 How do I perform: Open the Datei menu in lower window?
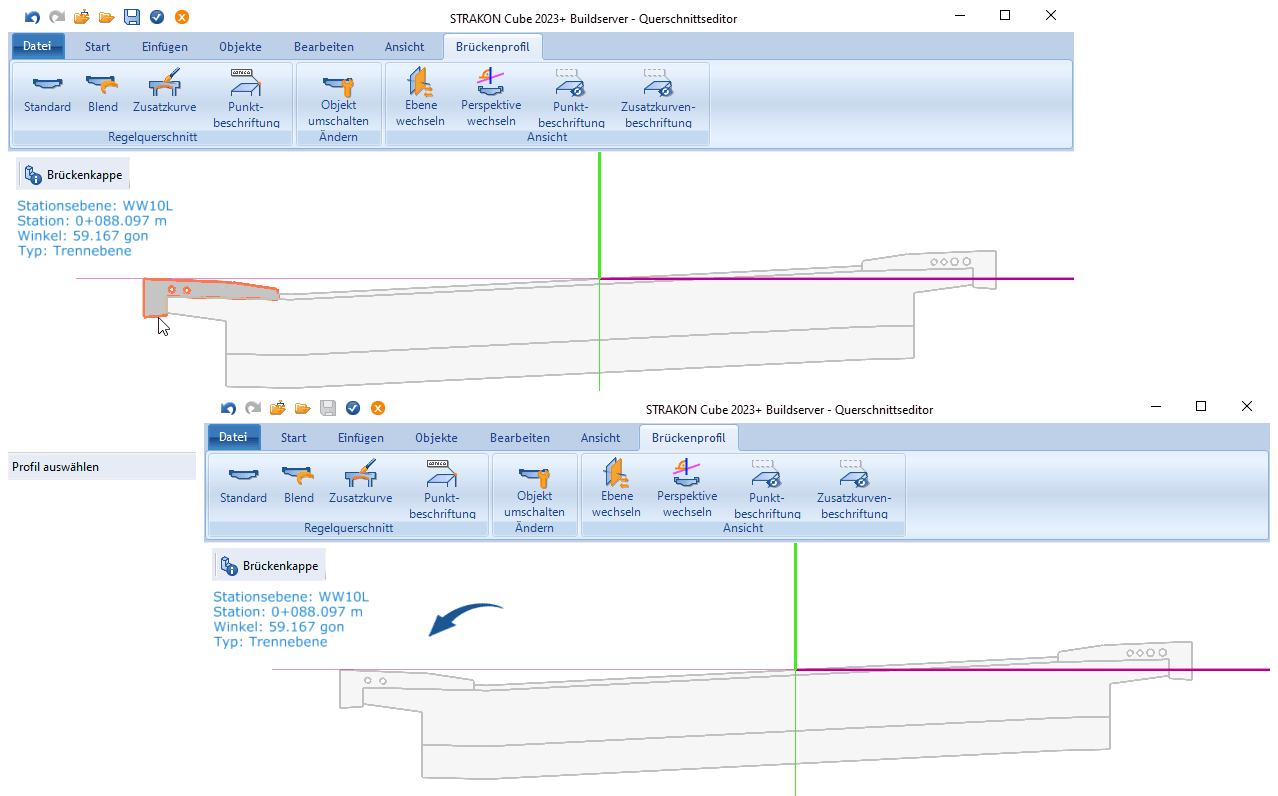point(233,437)
